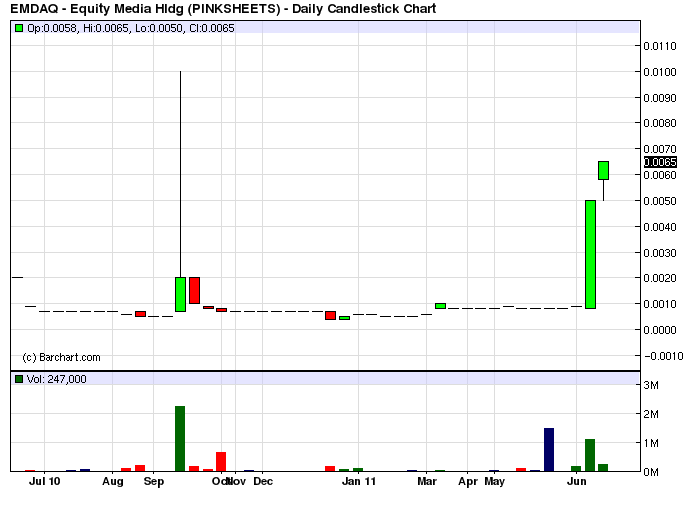Click the red volume bar near October
Screen dimensions: 700x512
pyautogui.click(x=221, y=462)
